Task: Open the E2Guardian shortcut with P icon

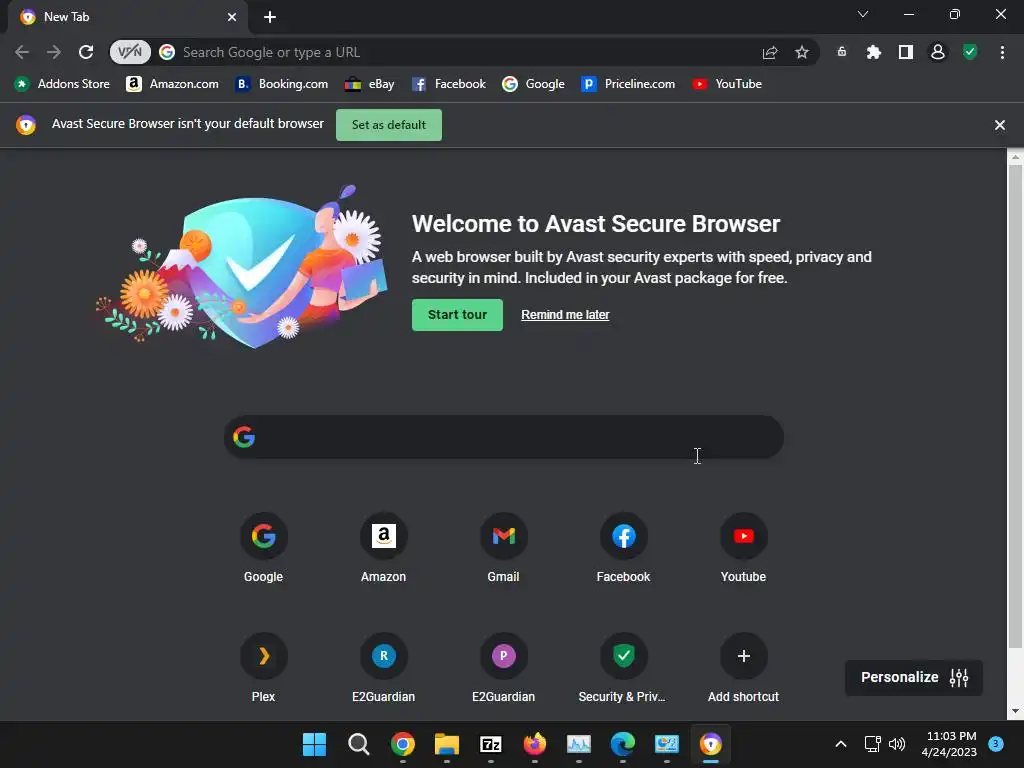Action: pos(504,667)
